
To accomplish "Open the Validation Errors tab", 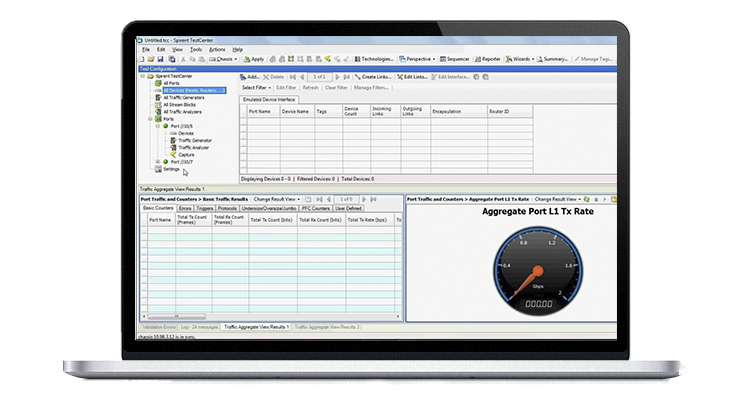I will click(x=159, y=327).
